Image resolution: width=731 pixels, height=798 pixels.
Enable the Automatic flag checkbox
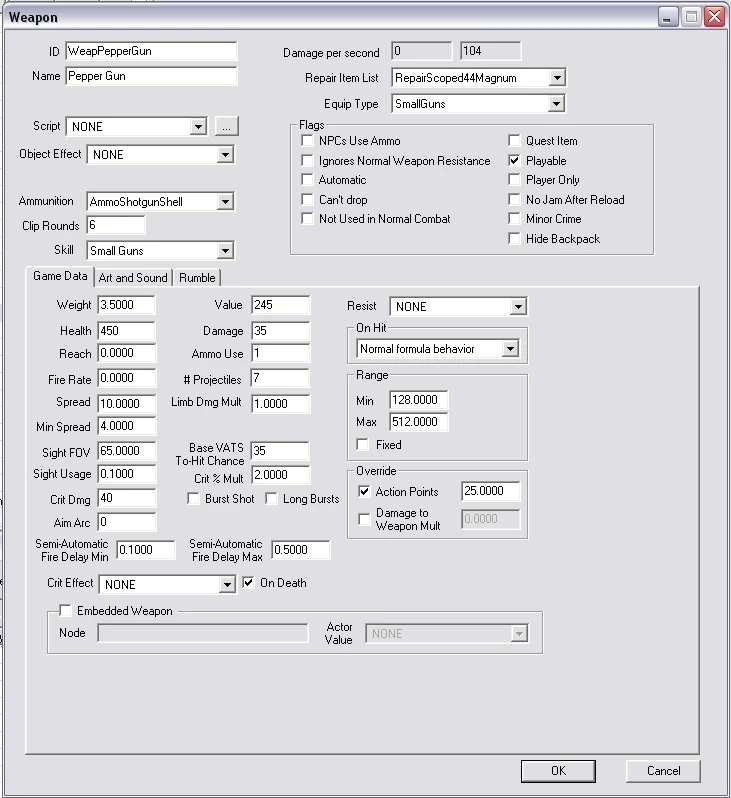click(307, 180)
